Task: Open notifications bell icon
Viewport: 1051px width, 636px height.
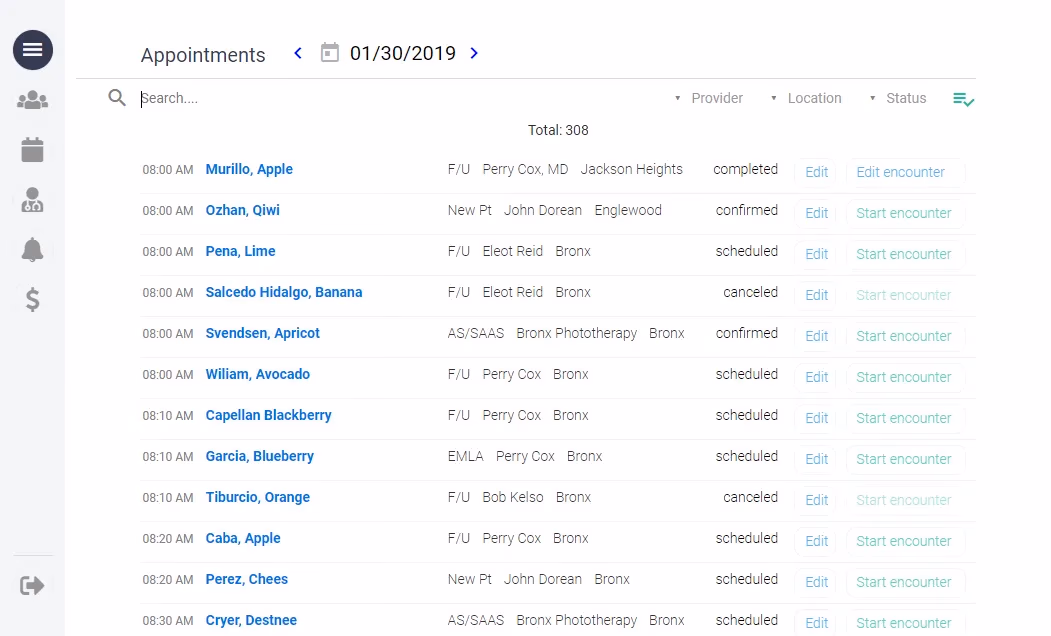Action: pyautogui.click(x=33, y=250)
